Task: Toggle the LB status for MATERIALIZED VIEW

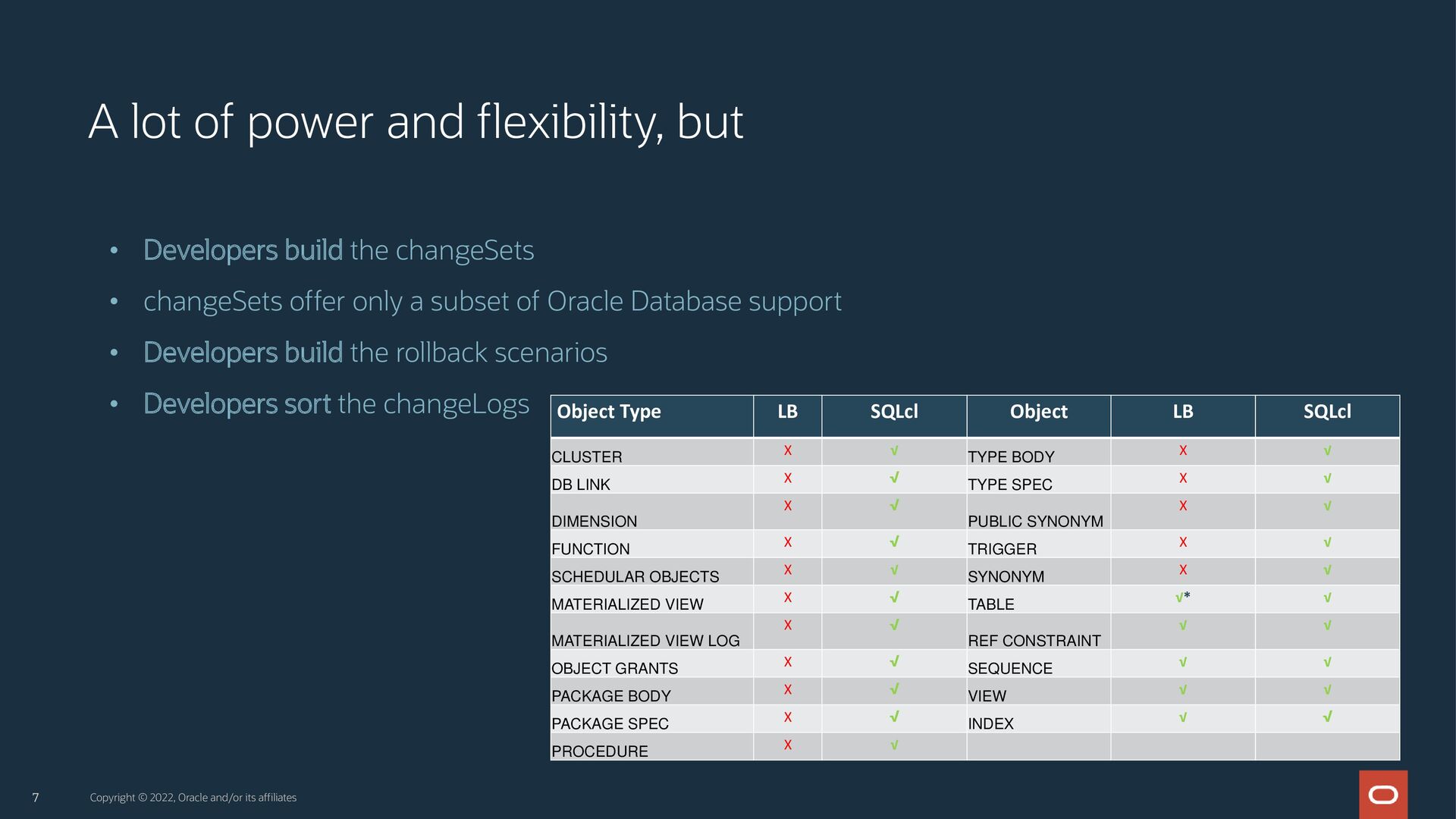Action: [787, 598]
